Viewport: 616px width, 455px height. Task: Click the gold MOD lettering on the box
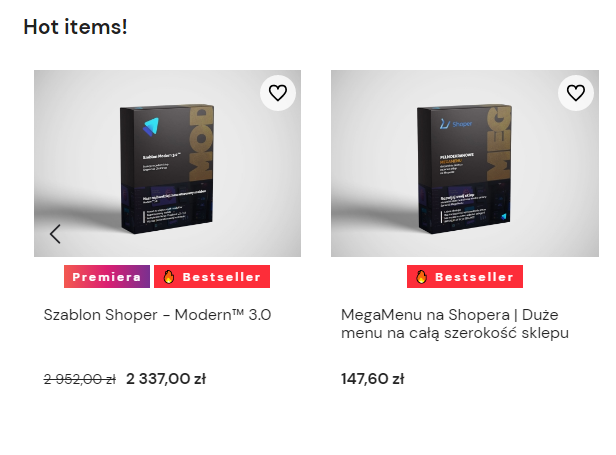201,143
